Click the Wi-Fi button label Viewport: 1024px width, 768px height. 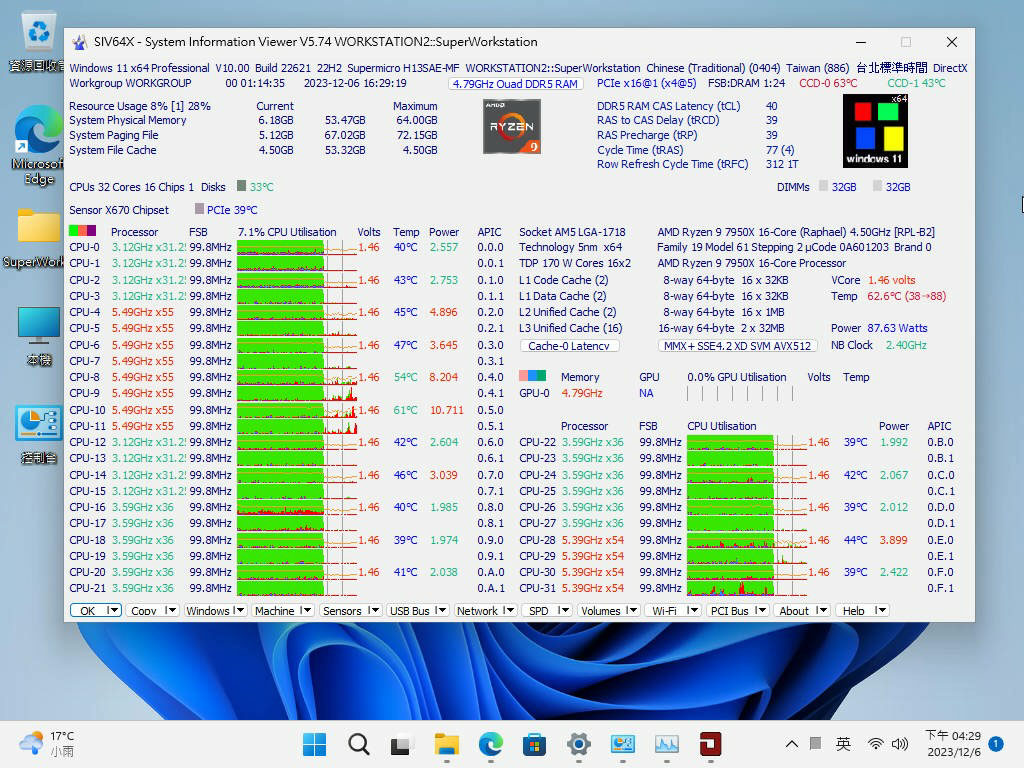coord(664,611)
